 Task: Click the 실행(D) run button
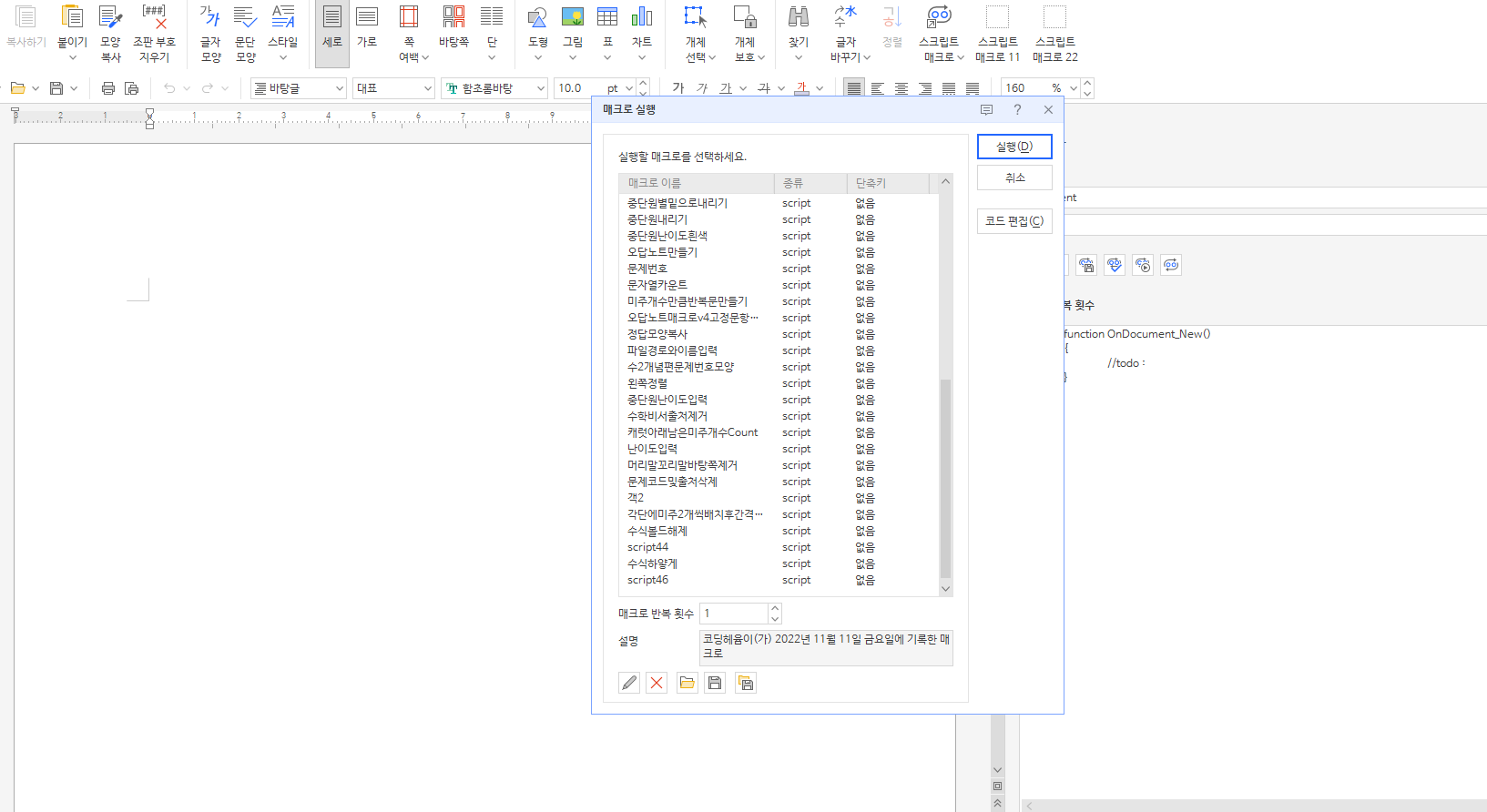click(x=1014, y=147)
